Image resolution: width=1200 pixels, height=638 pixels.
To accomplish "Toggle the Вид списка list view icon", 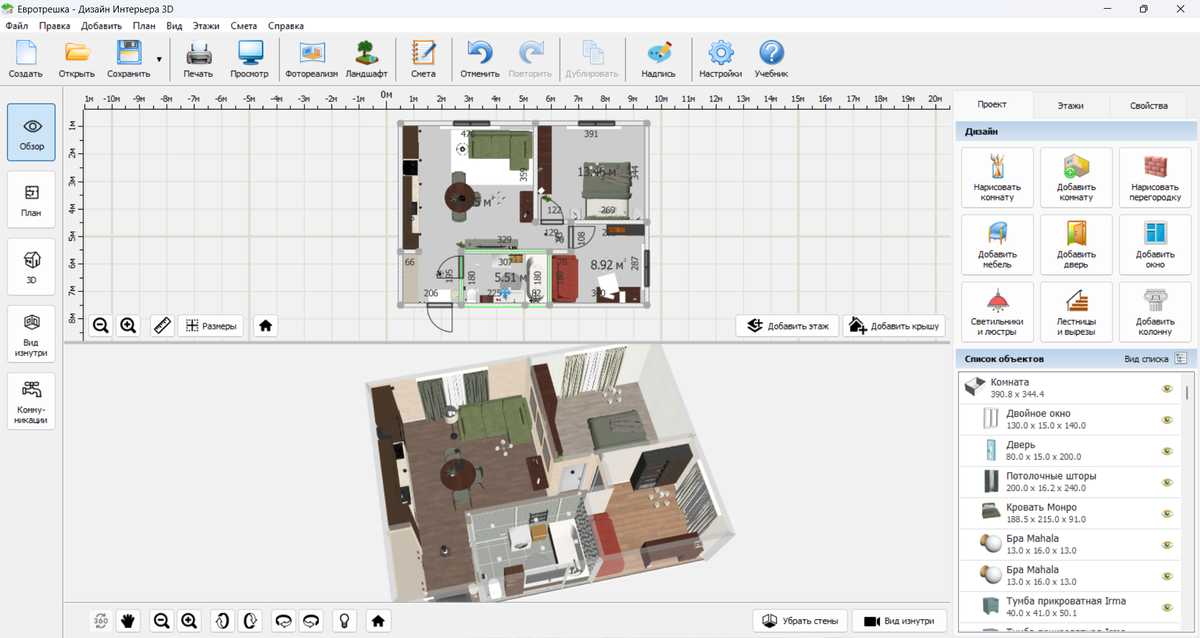I will tap(1180, 358).
